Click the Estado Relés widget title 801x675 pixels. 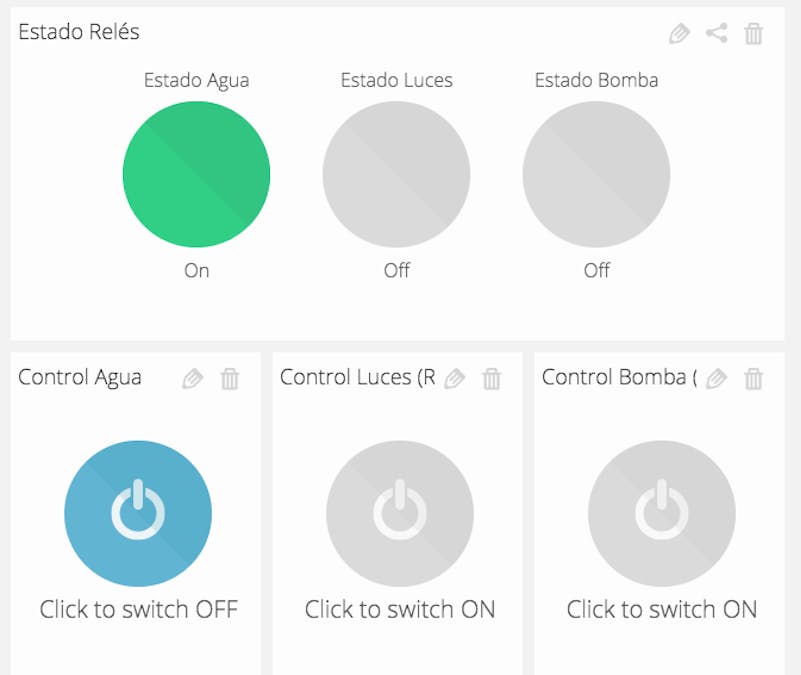point(79,32)
